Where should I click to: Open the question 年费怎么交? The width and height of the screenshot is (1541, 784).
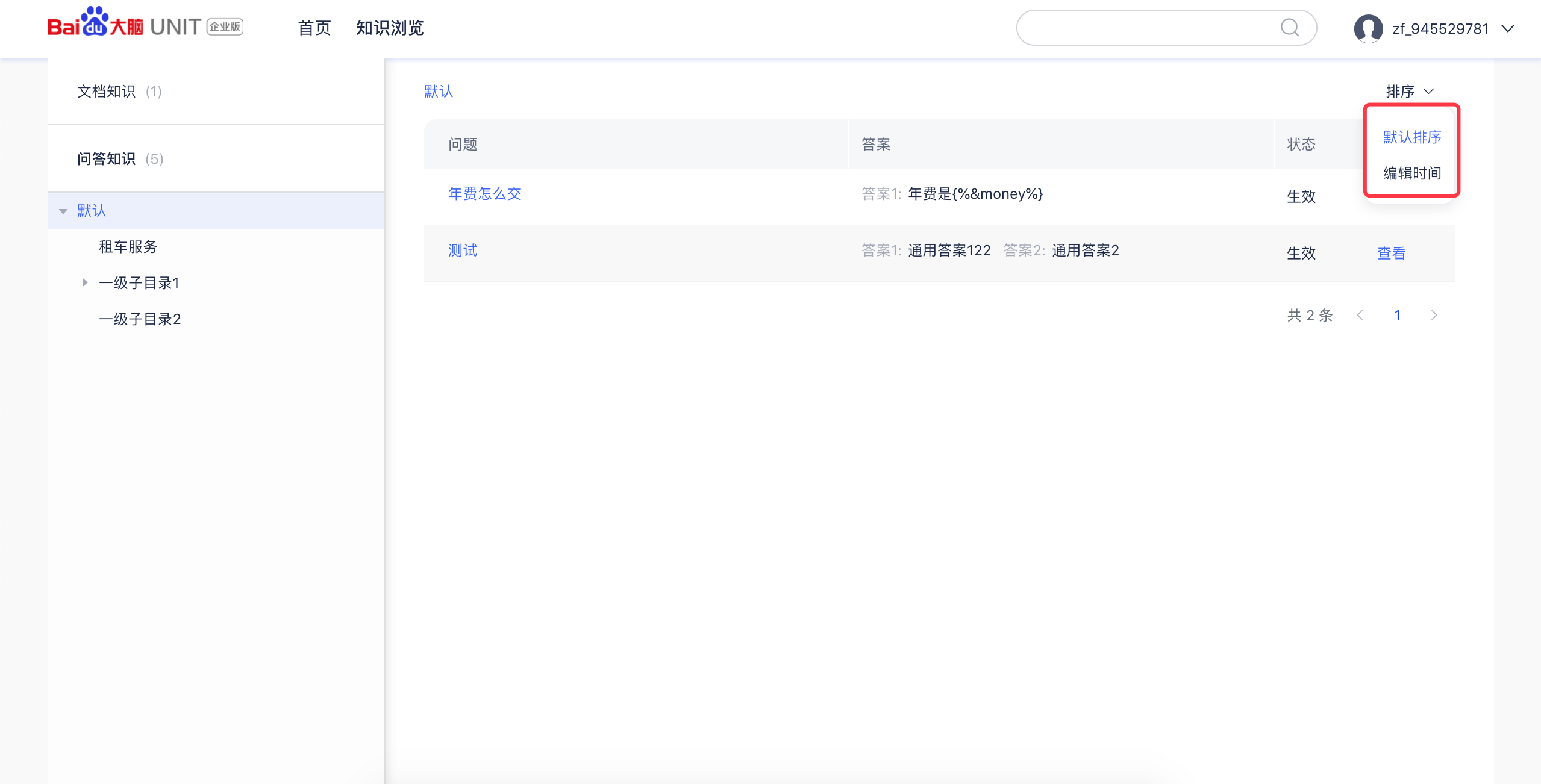pyautogui.click(x=485, y=194)
